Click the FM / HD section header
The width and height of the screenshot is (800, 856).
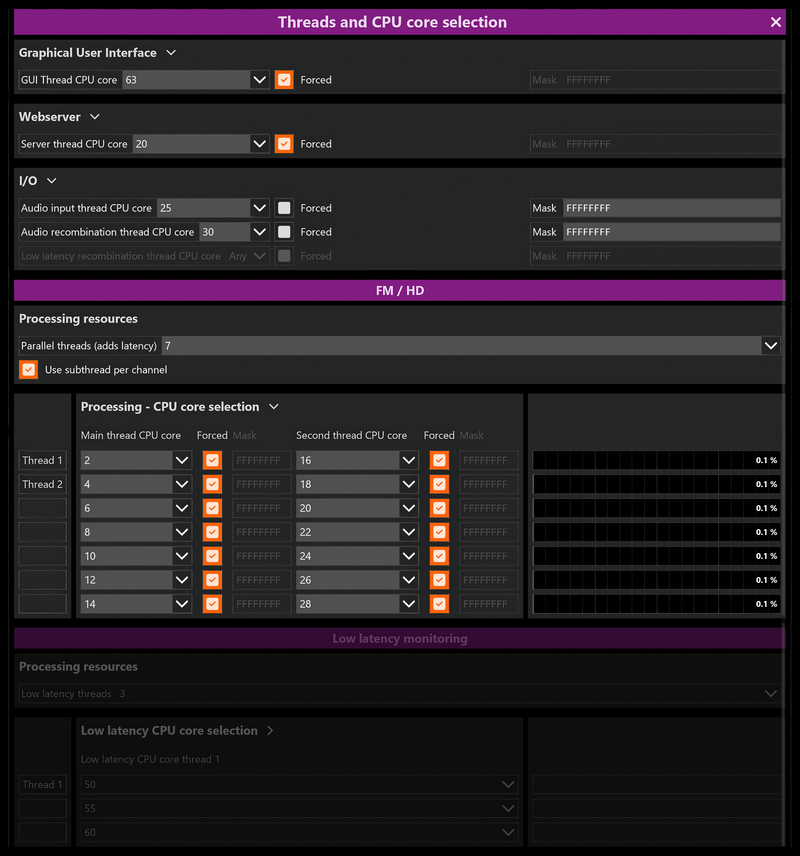pyautogui.click(x=400, y=290)
